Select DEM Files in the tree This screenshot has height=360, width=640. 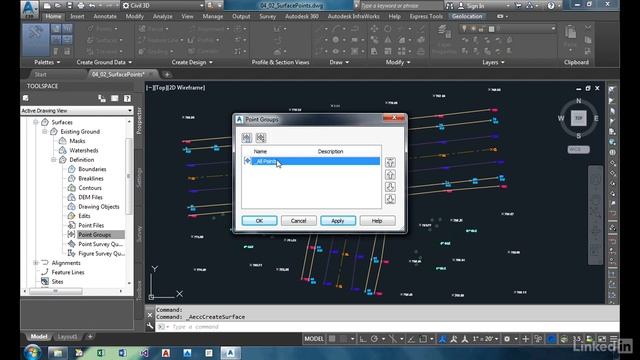[90, 197]
